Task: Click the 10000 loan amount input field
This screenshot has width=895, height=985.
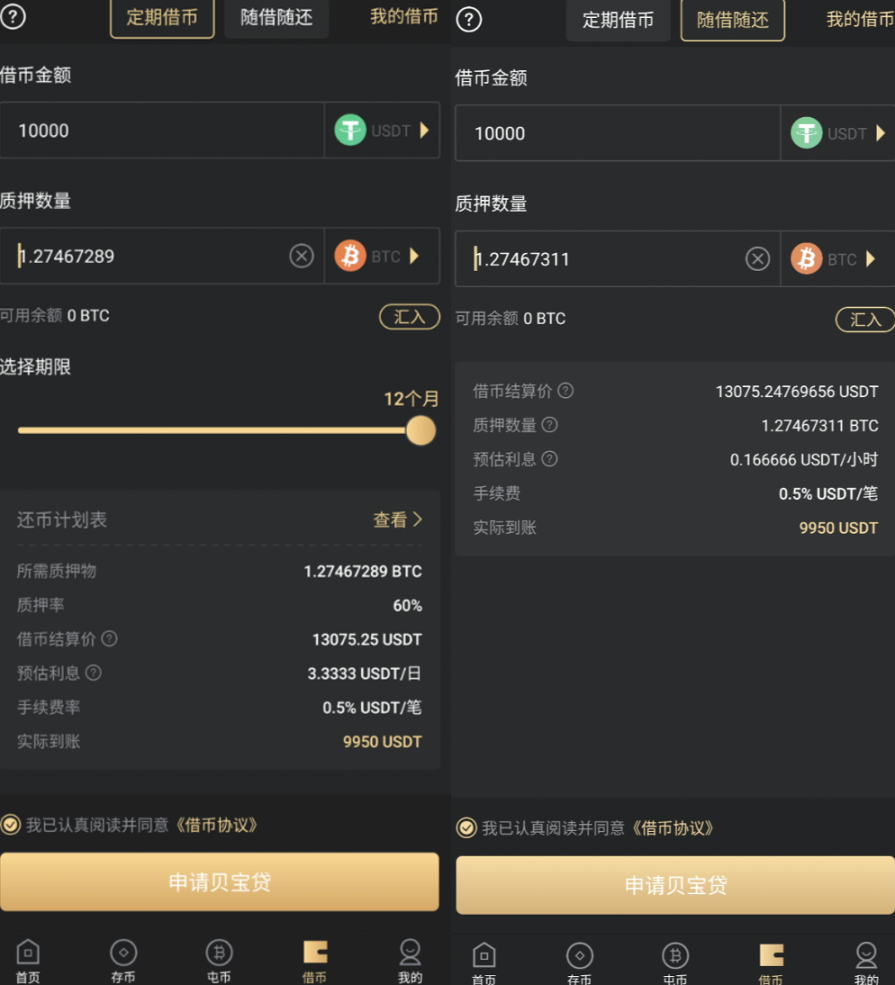Action: pyautogui.click(x=160, y=131)
